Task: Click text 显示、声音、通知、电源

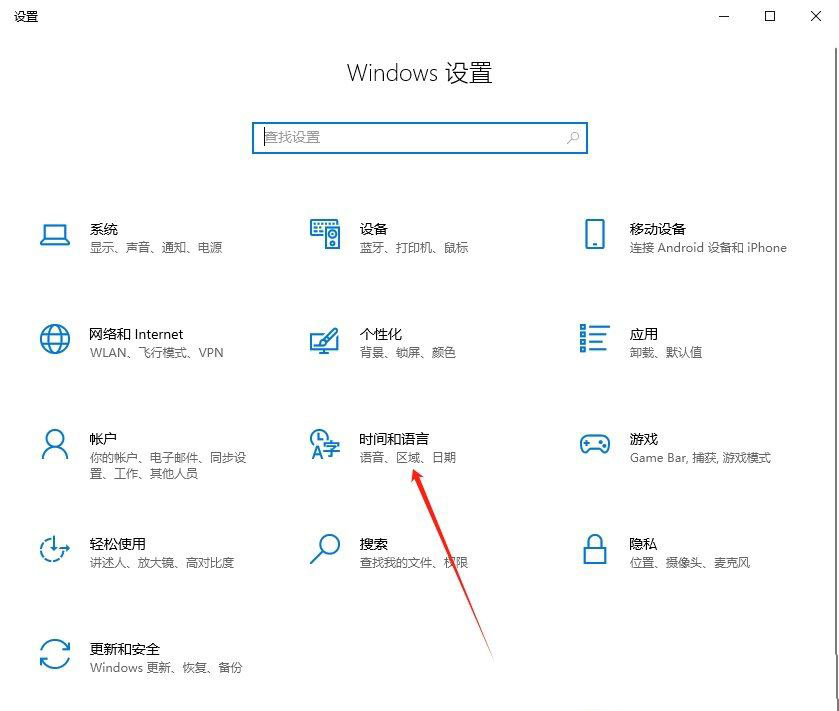Action: pos(156,247)
